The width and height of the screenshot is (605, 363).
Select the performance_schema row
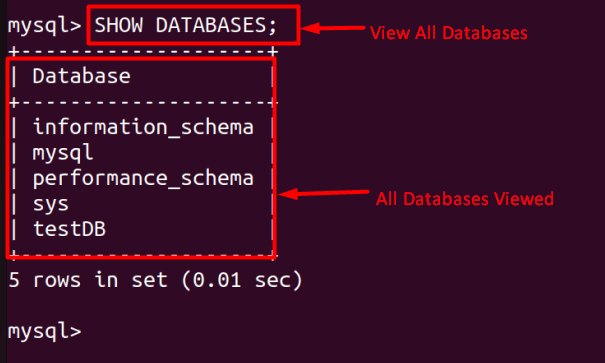[143, 179]
